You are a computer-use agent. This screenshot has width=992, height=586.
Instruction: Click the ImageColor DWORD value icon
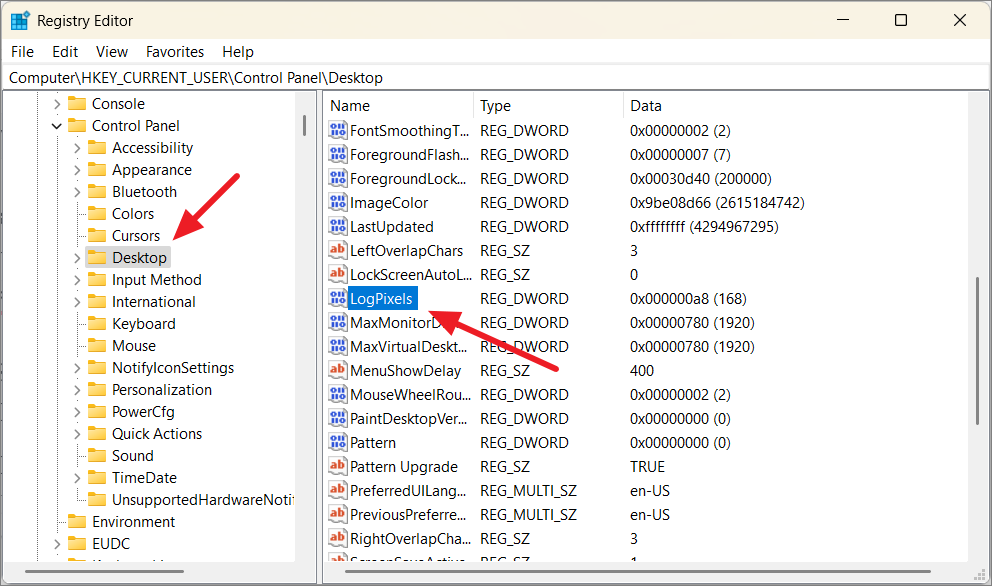(338, 203)
